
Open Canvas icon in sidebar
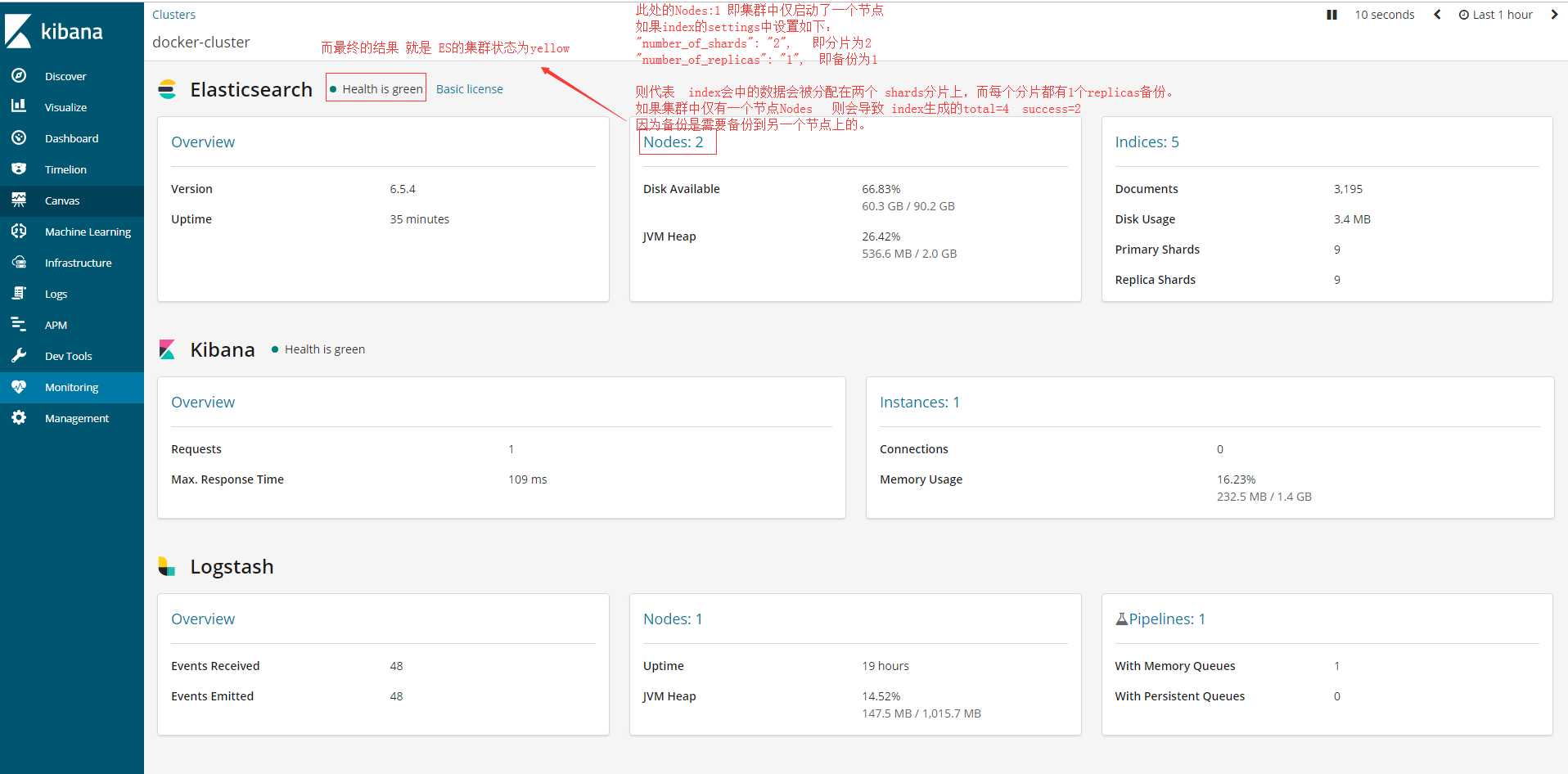point(19,200)
